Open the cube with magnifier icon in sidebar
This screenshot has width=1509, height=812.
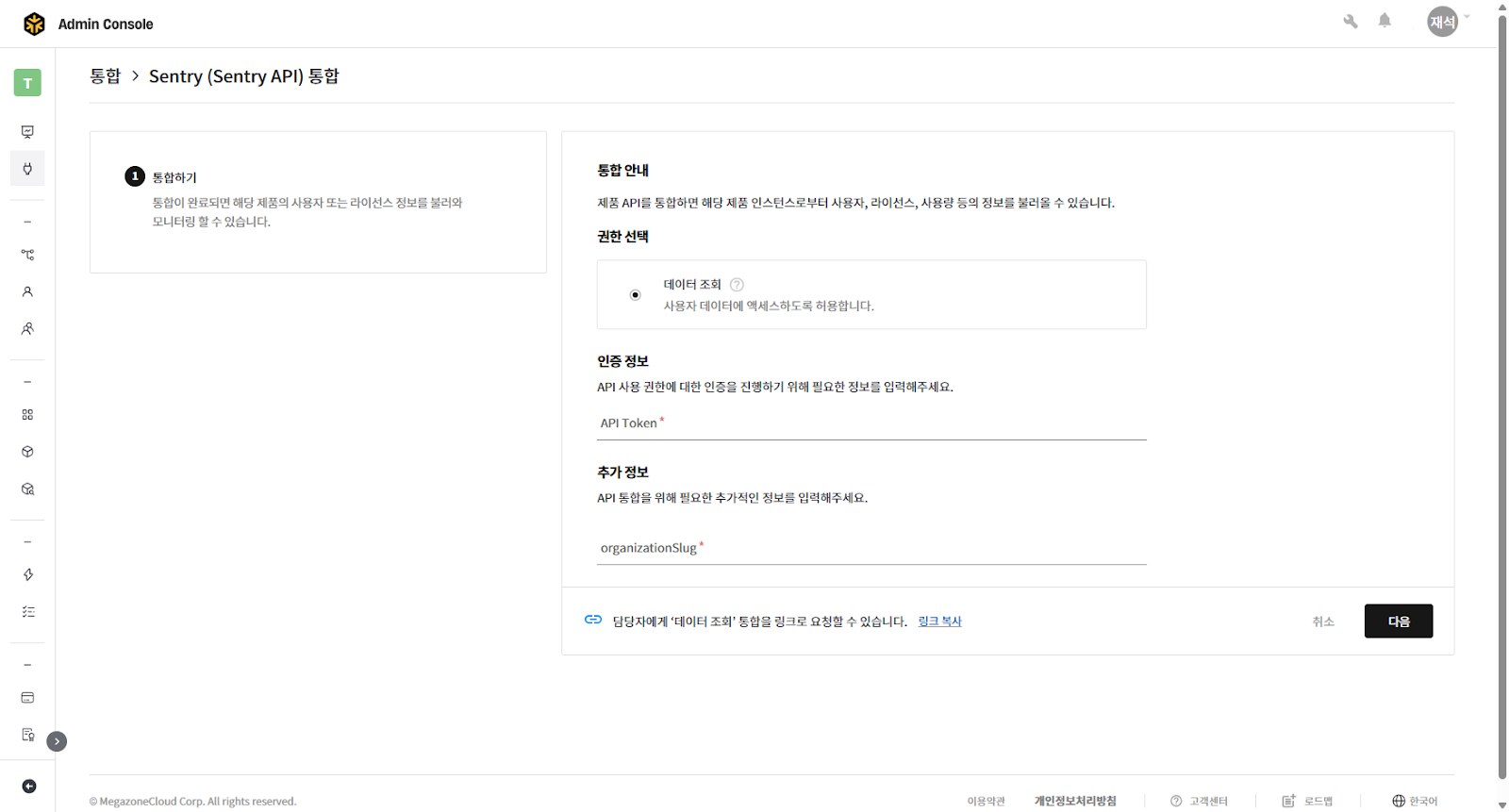(x=27, y=489)
